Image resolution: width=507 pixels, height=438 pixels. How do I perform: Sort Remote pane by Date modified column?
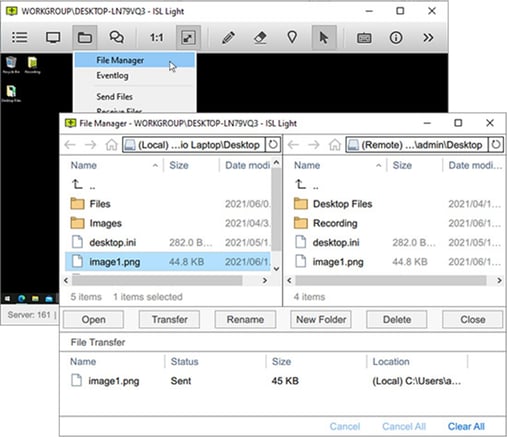[x=475, y=165]
